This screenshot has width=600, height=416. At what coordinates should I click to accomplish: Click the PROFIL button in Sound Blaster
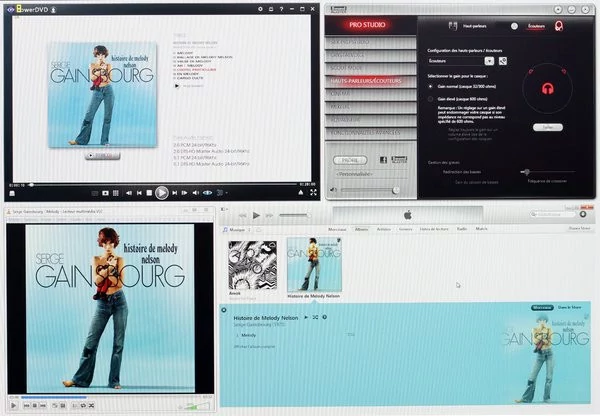coord(350,160)
